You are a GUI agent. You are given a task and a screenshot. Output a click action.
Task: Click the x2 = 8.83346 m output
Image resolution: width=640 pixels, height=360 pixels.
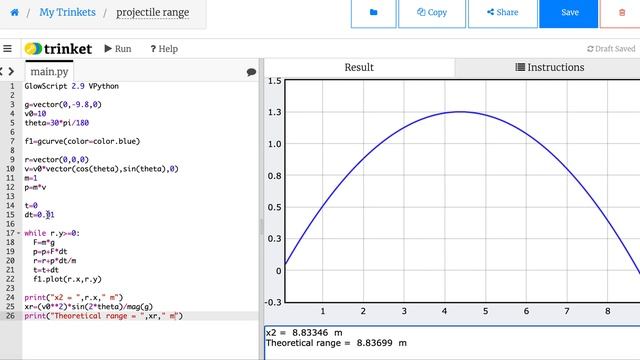pyautogui.click(x=304, y=333)
